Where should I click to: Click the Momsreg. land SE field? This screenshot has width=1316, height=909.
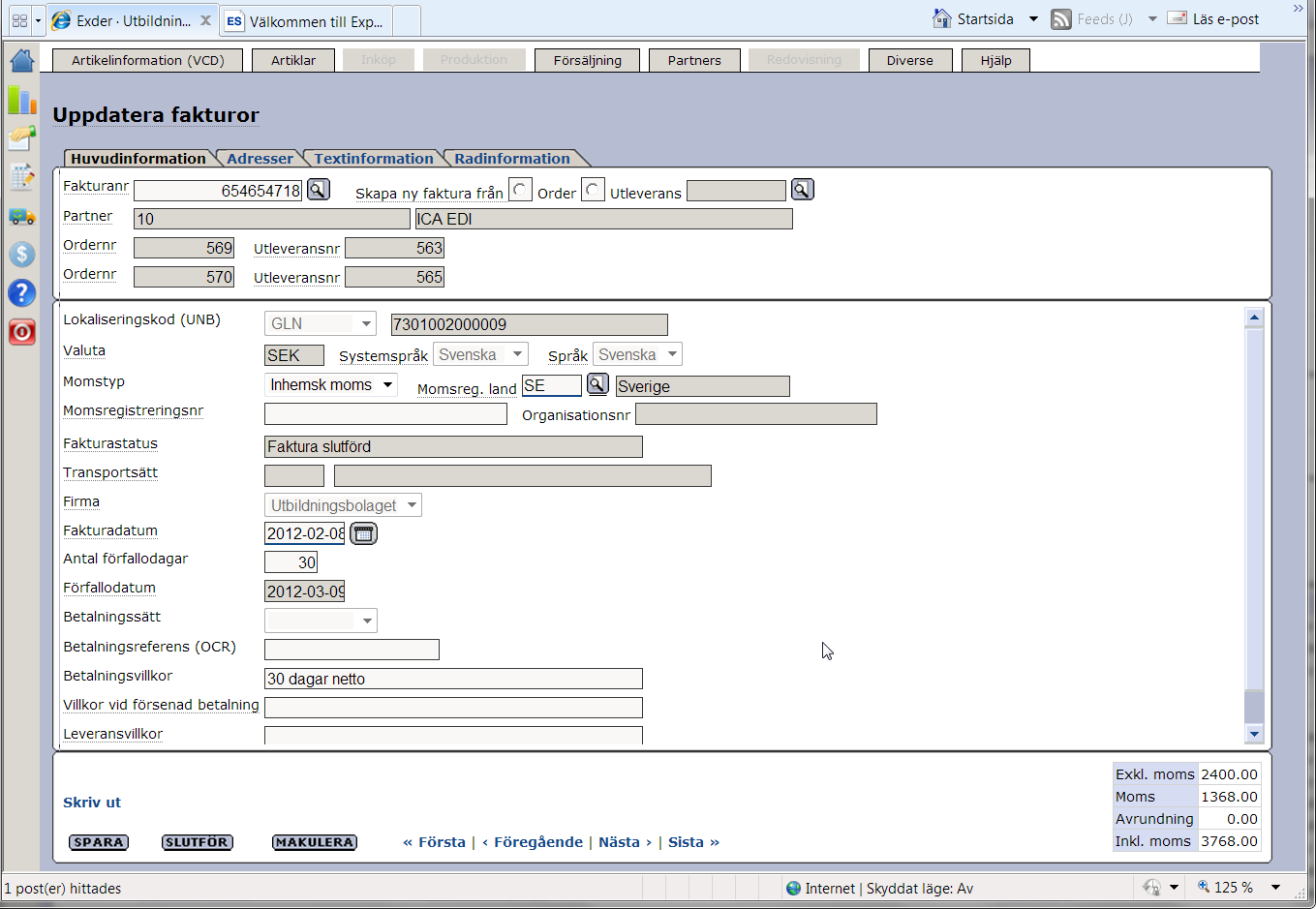[x=552, y=385]
